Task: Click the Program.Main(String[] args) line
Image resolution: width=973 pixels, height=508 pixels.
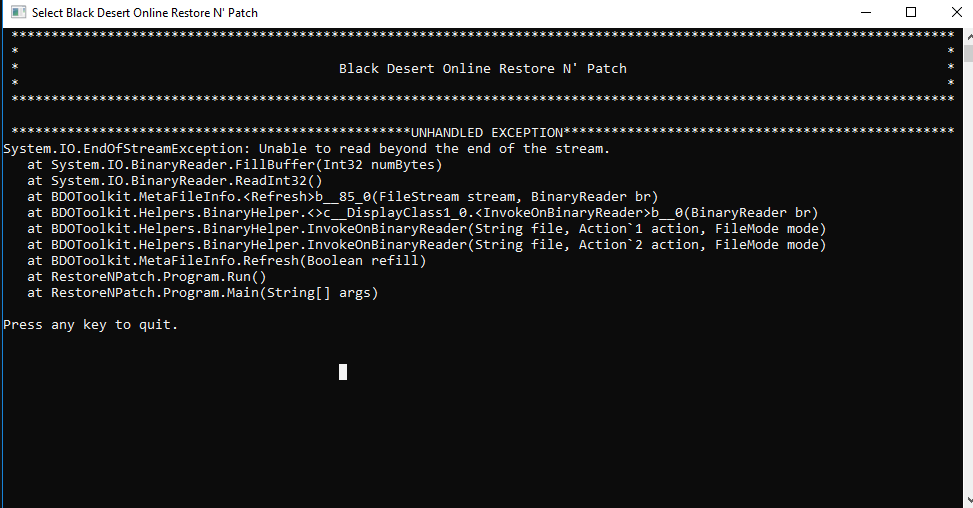Action: coord(202,293)
